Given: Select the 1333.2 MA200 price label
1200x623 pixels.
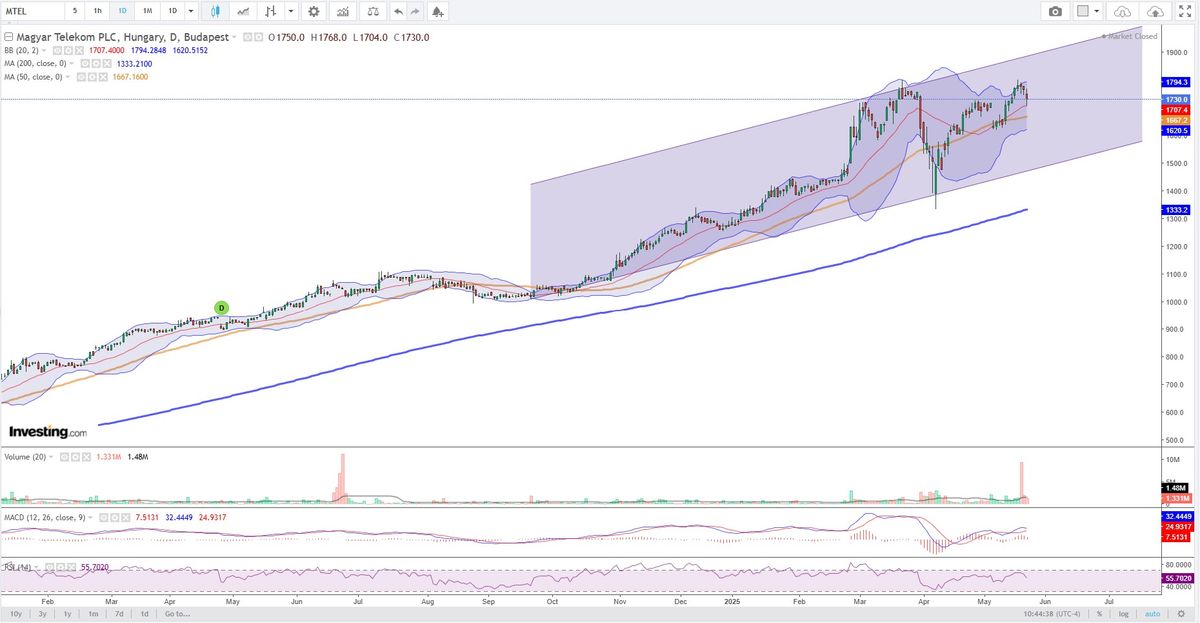Looking at the screenshot, I should tap(1177, 210).
